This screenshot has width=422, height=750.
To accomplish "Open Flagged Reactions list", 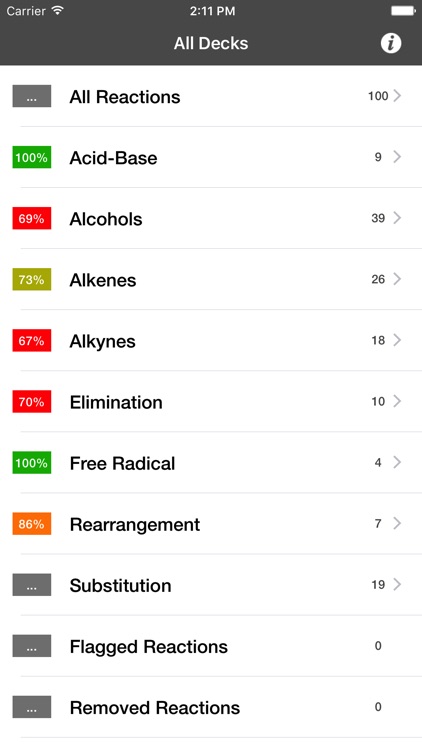I will (x=211, y=646).
